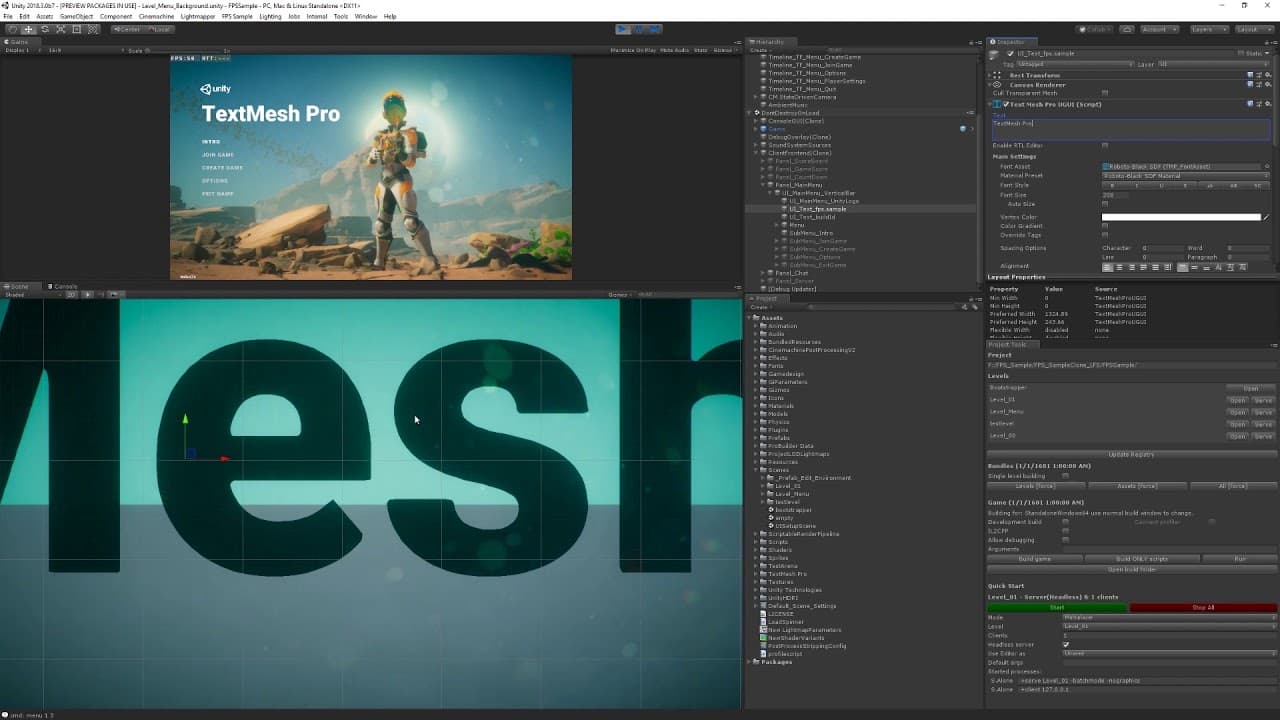Set right horizontal text alignment
Viewport: 1280px width, 720px height.
coord(1132,267)
